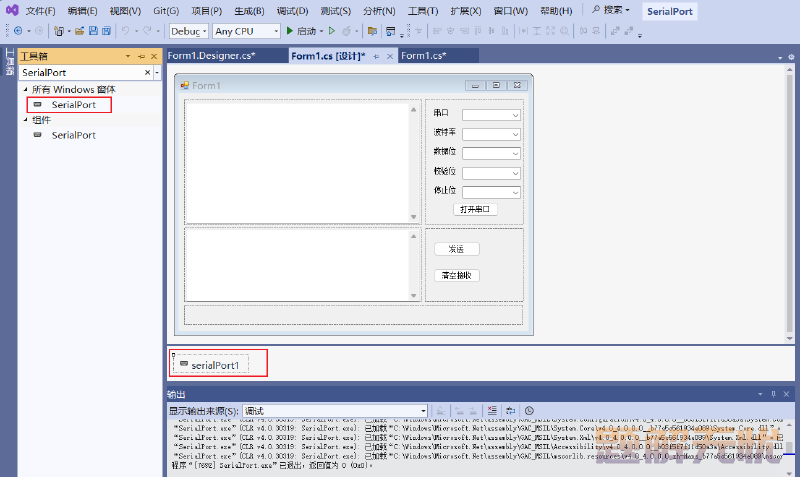This screenshot has height=477, width=800.
Task: Open the 编辑(E) menu
Action: [82, 11]
